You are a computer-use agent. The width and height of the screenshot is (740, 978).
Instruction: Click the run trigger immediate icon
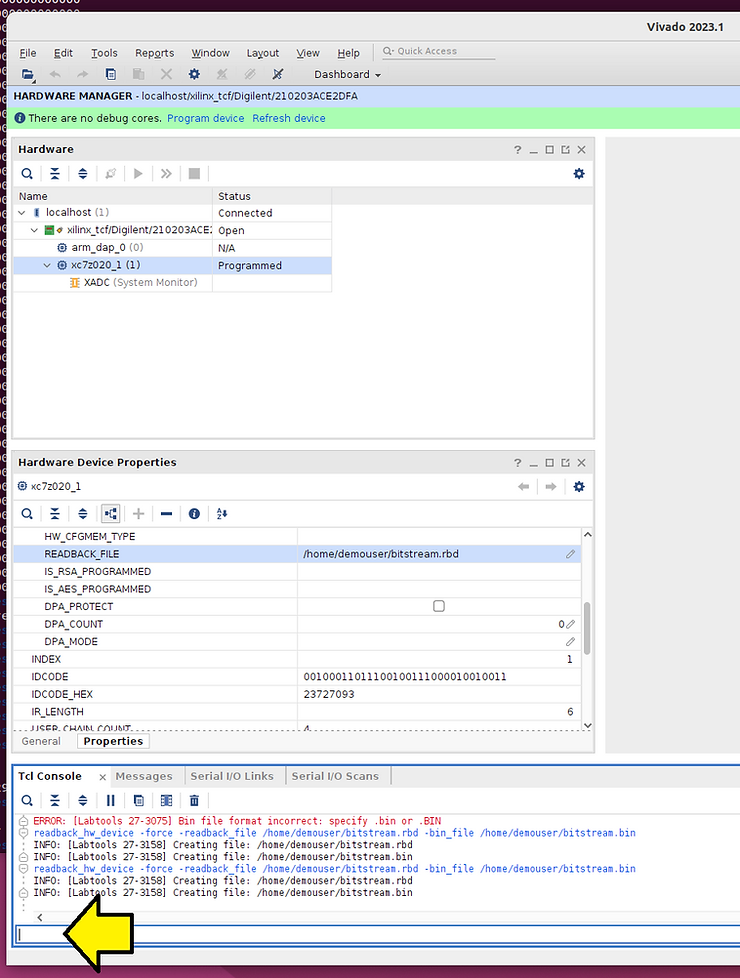(166, 173)
